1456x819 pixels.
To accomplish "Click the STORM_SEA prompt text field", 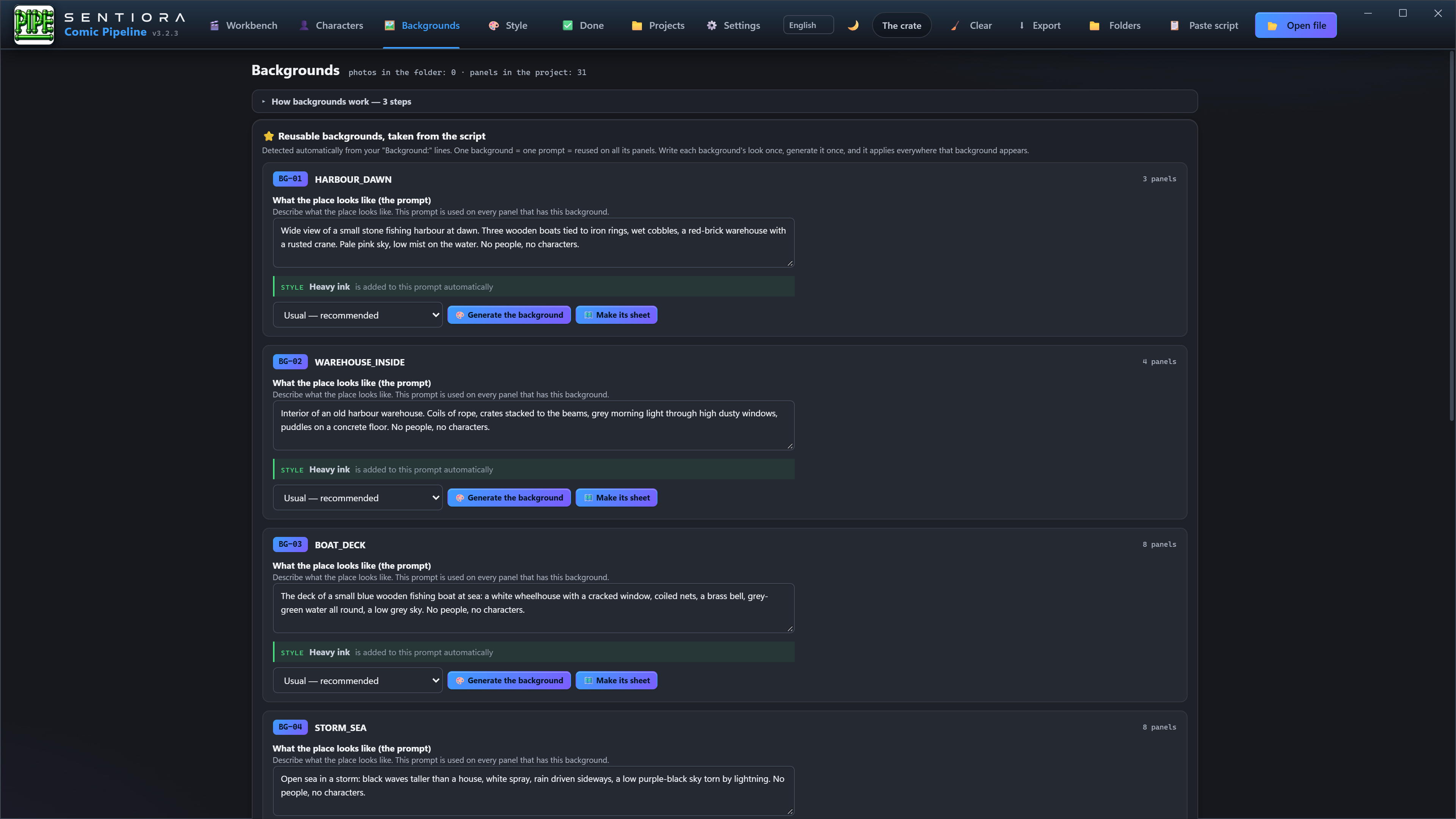I will click(x=533, y=791).
